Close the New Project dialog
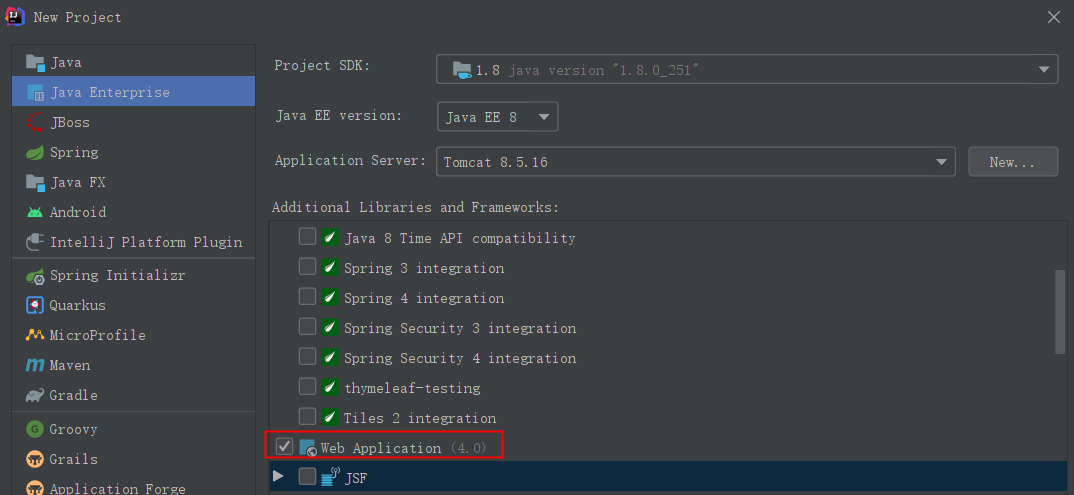This screenshot has width=1074, height=495. tap(1054, 18)
